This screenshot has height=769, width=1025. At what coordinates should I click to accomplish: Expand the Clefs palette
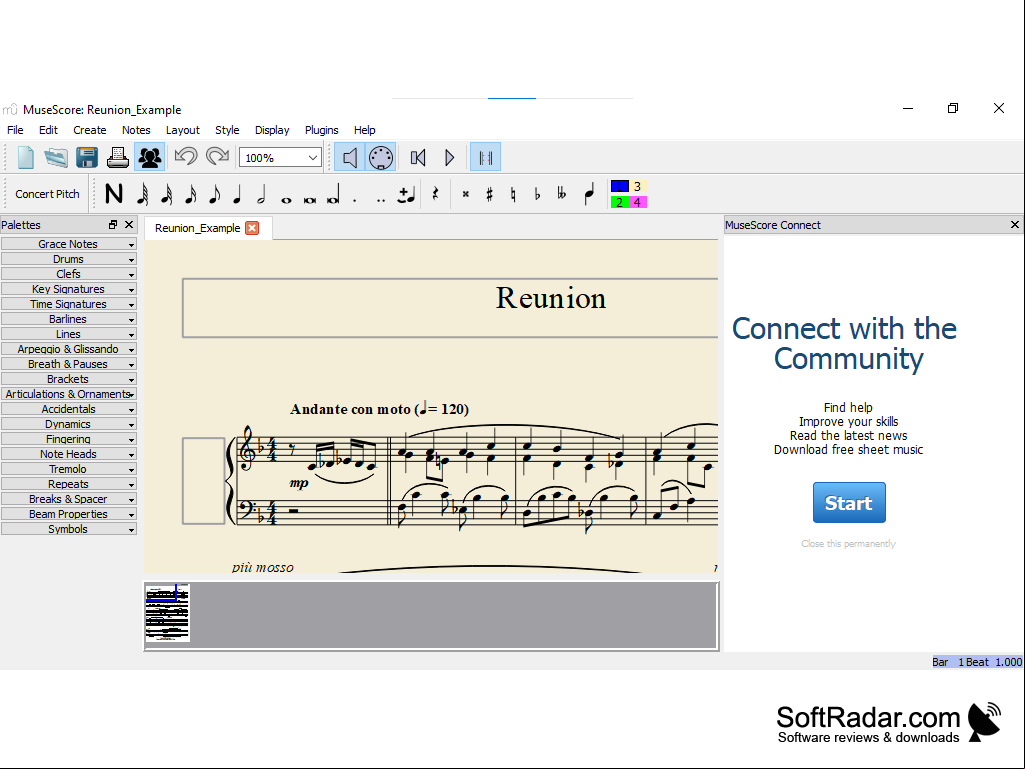(x=69, y=274)
